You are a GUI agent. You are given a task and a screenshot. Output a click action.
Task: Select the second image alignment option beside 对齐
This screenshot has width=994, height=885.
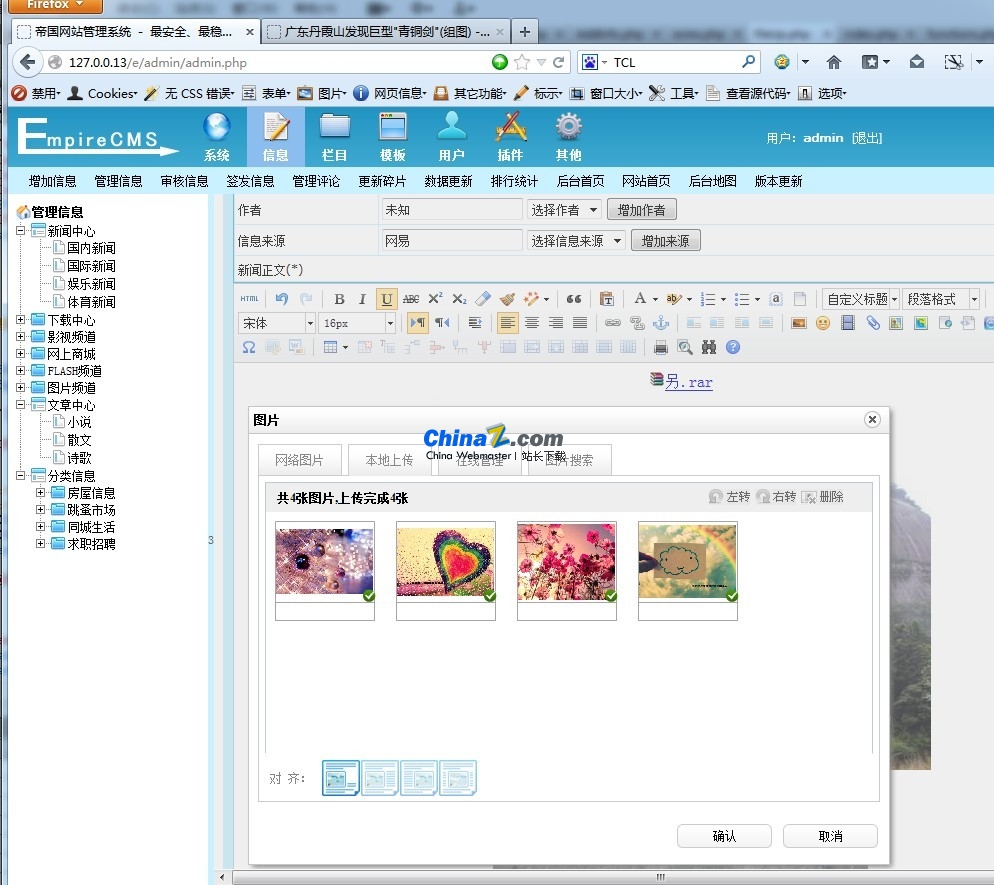click(380, 777)
